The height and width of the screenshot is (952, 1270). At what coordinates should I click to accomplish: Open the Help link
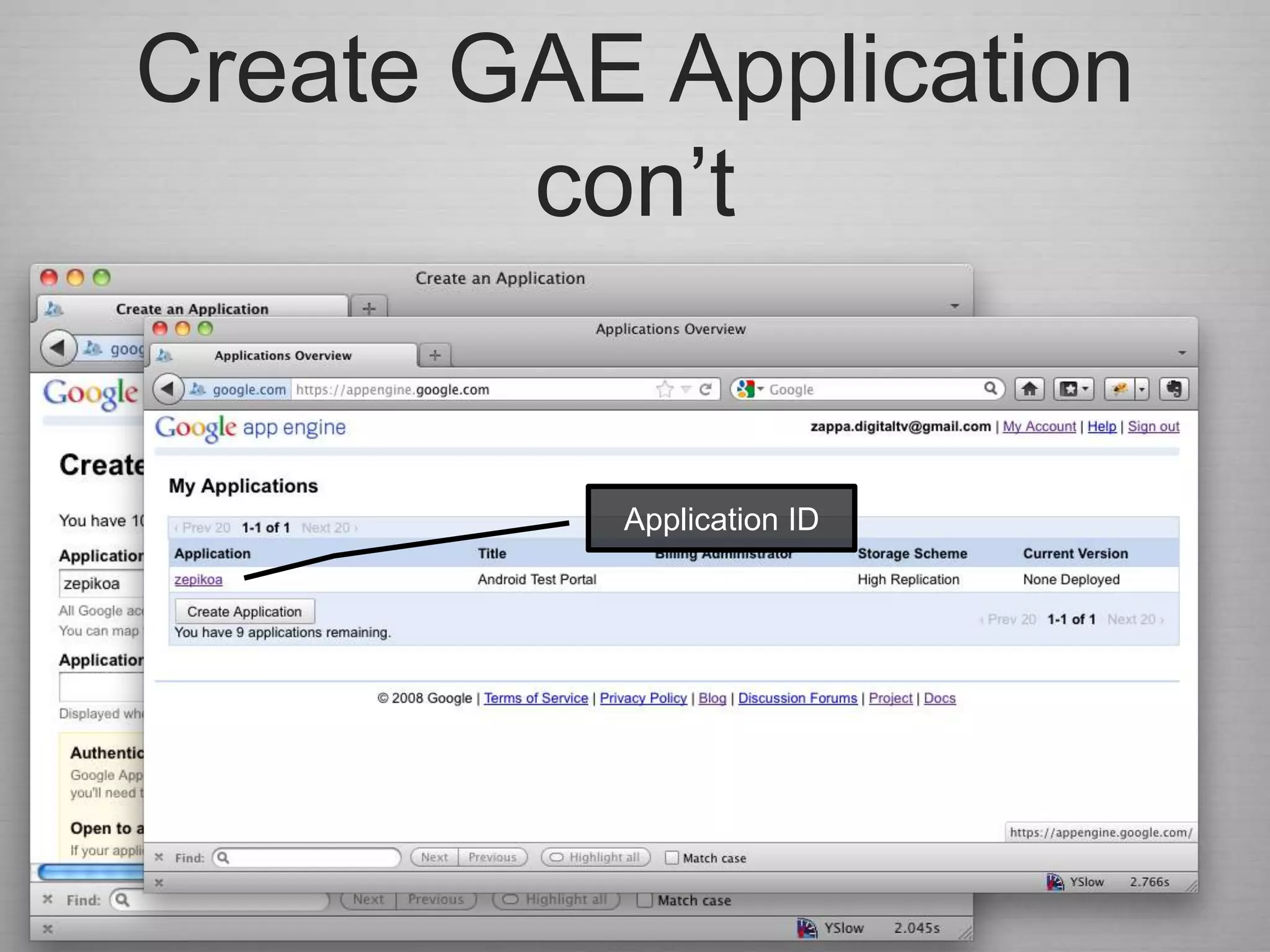point(1102,426)
